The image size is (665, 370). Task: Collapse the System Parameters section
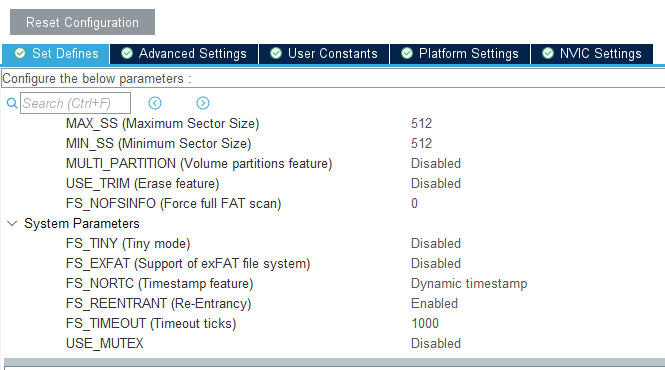click(12, 223)
